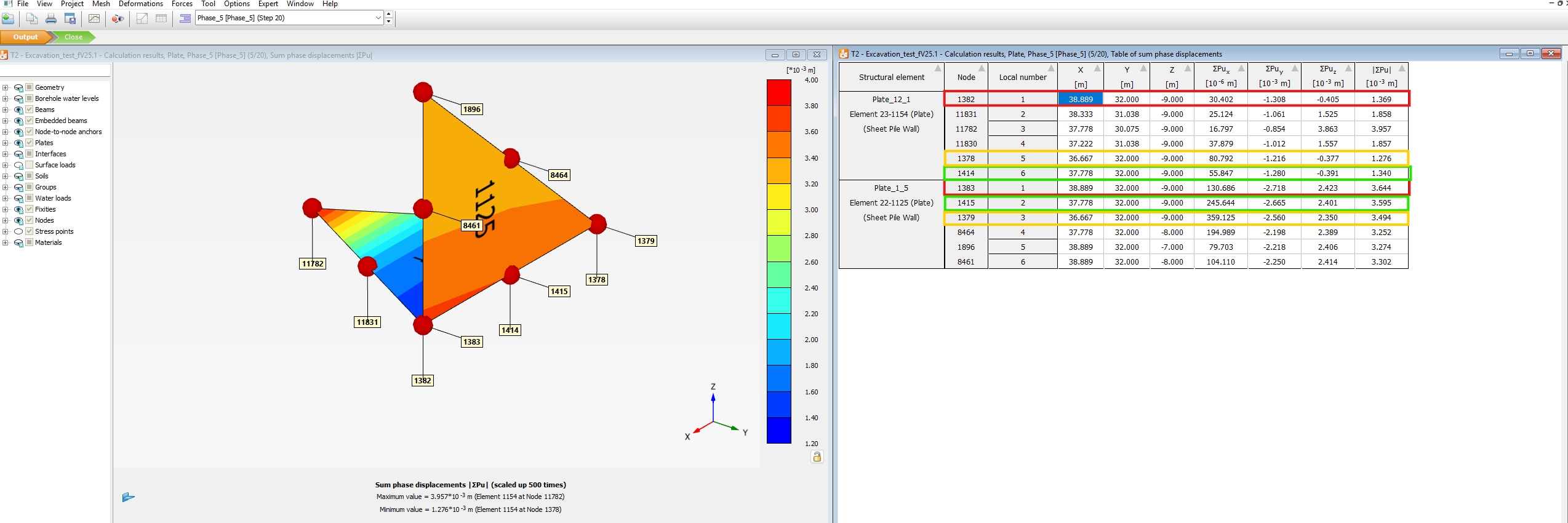Uncheck the Plates checkbox
Viewport: 1568px width, 523px height.
click(x=29, y=143)
